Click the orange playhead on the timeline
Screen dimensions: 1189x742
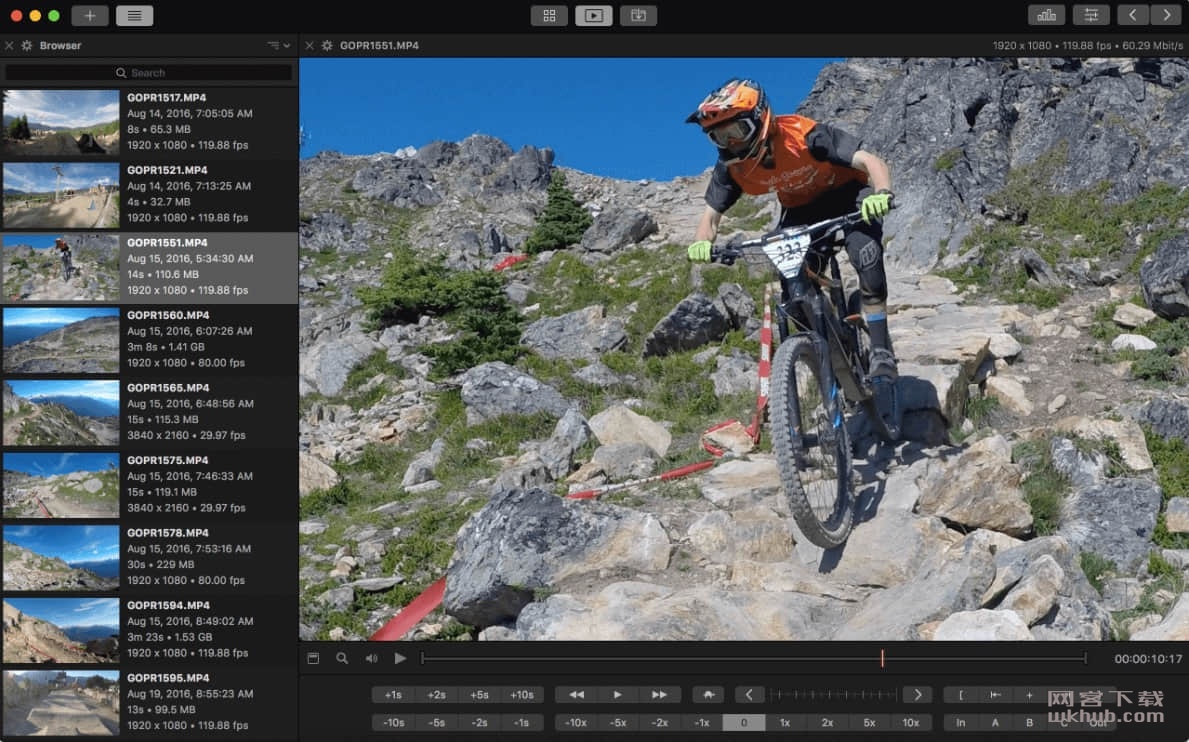point(882,659)
